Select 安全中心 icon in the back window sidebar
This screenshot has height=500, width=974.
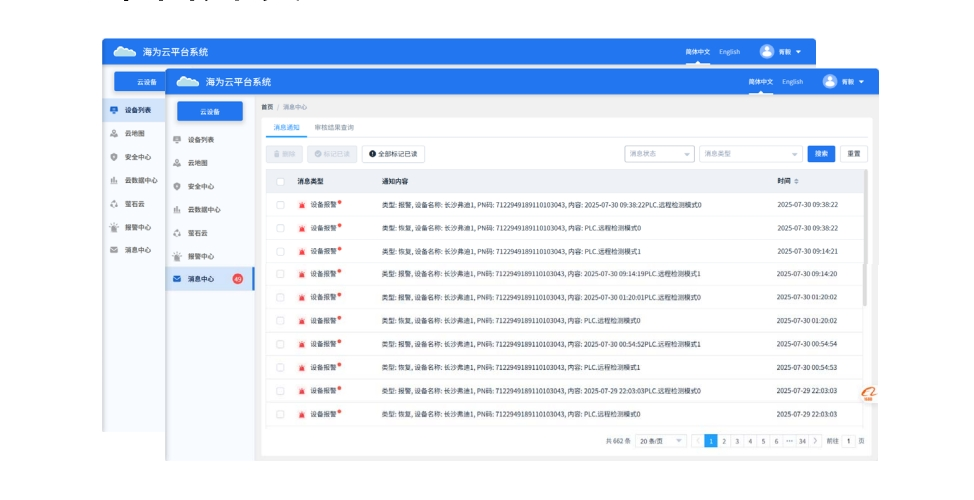tap(114, 157)
